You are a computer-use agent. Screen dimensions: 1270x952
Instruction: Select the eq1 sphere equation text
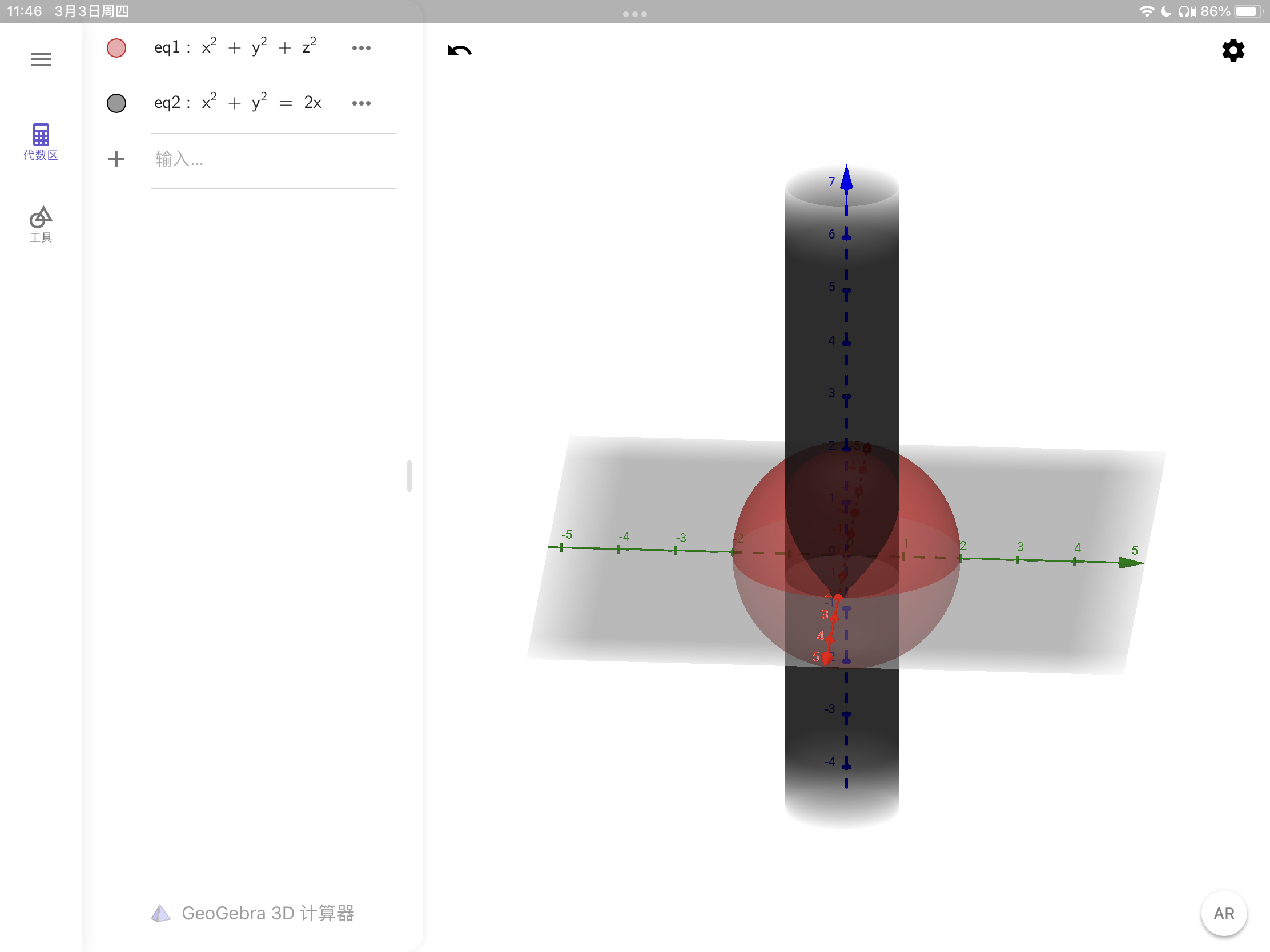235,47
